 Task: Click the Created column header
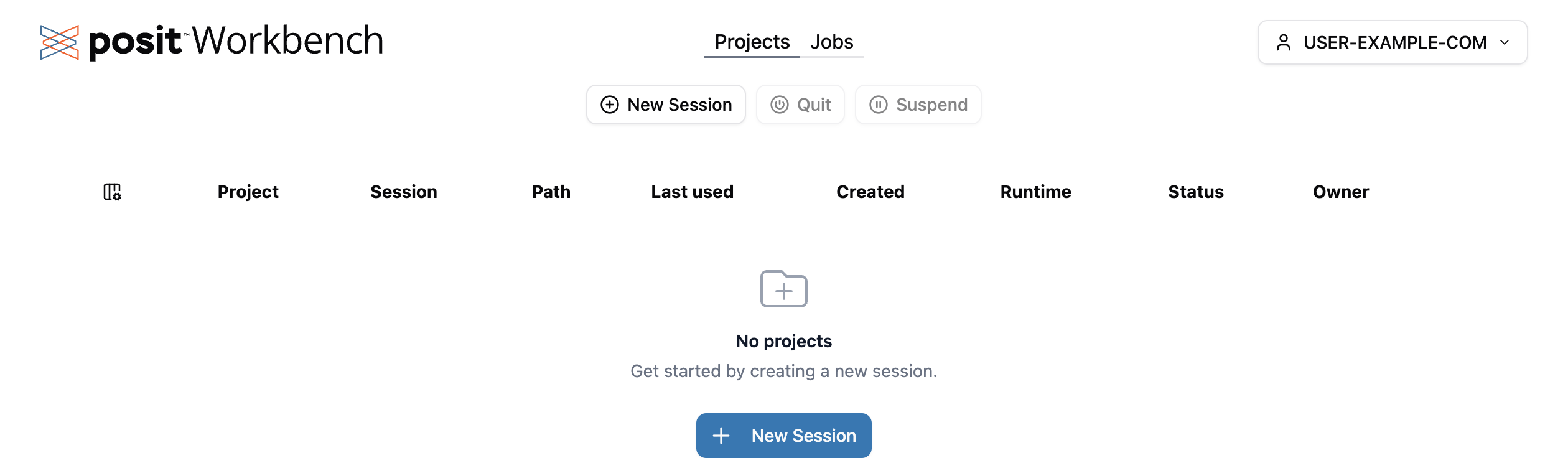(870, 192)
